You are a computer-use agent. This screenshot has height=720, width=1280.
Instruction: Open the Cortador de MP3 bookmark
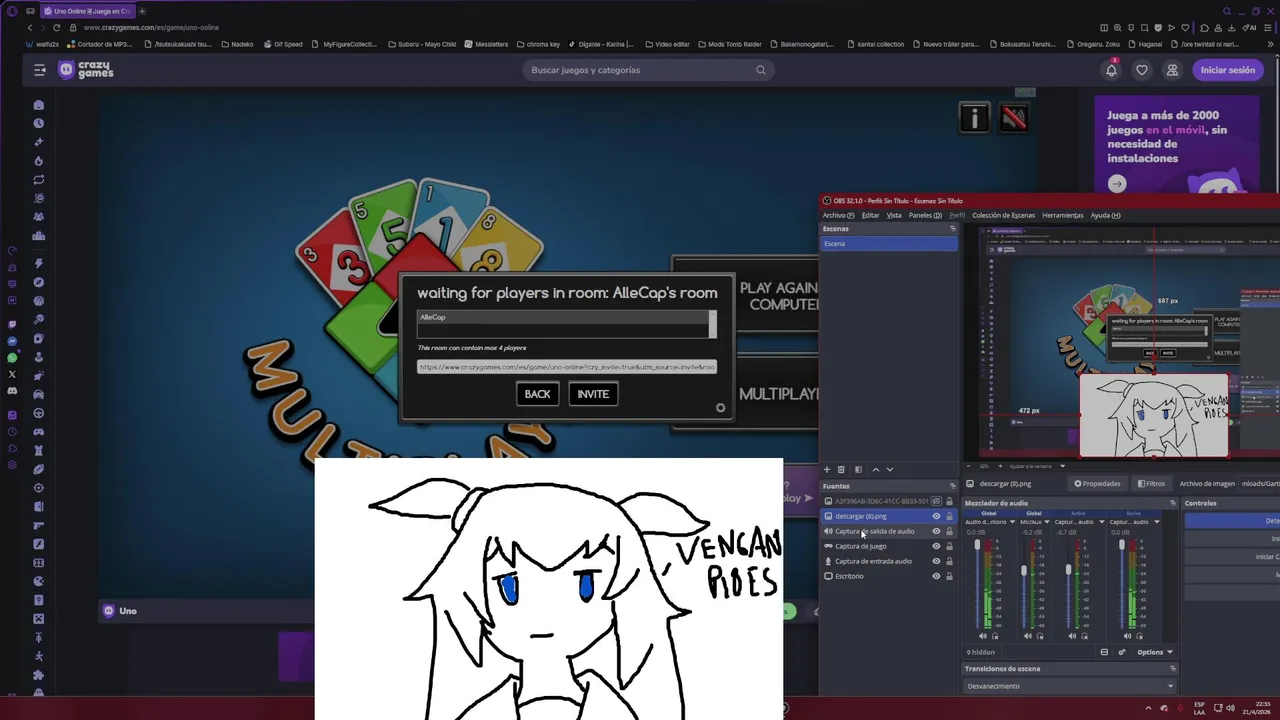pyautogui.click(x=99, y=44)
